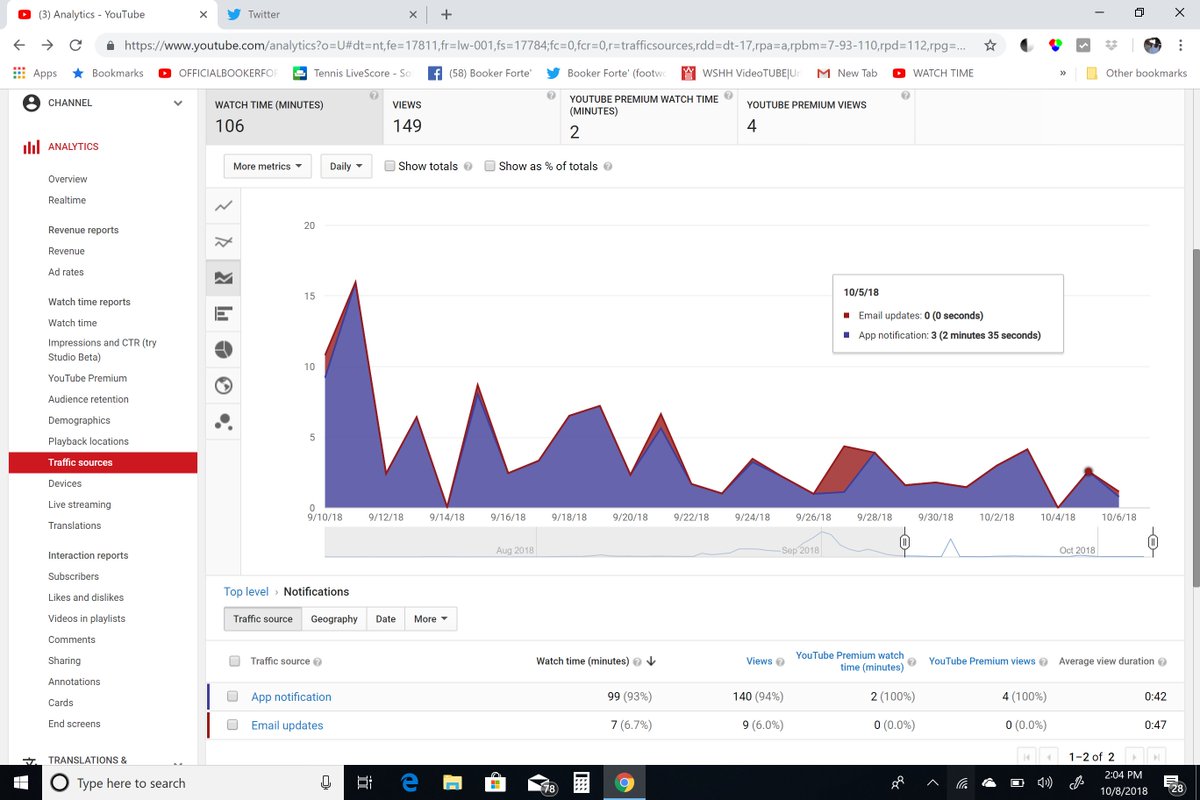Select the Views metric tile
The width and height of the screenshot is (1200, 800).
[x=471, y=117]
